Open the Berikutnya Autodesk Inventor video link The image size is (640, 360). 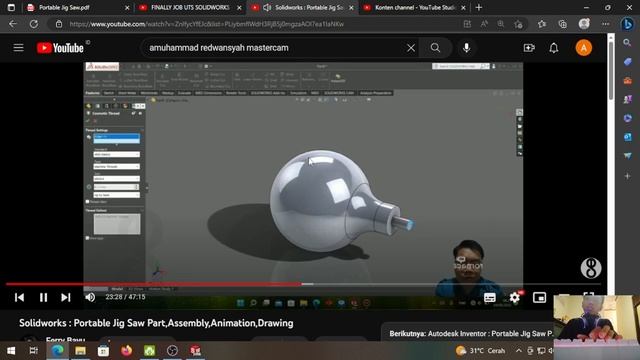click(x=471, y=333)
